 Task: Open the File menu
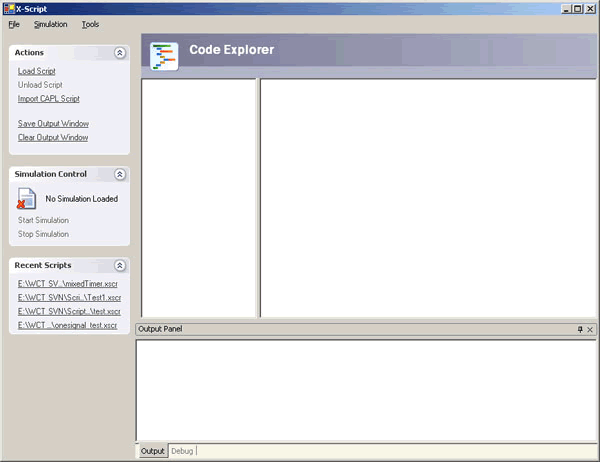14,23
